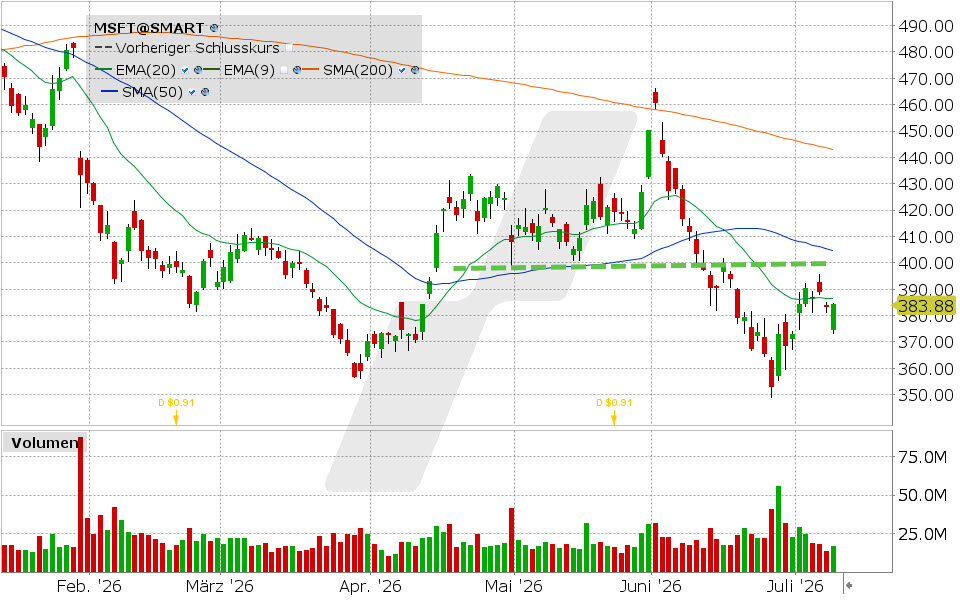Select the Volumen panel label
The image size is (960, 600).
point(44,443)
